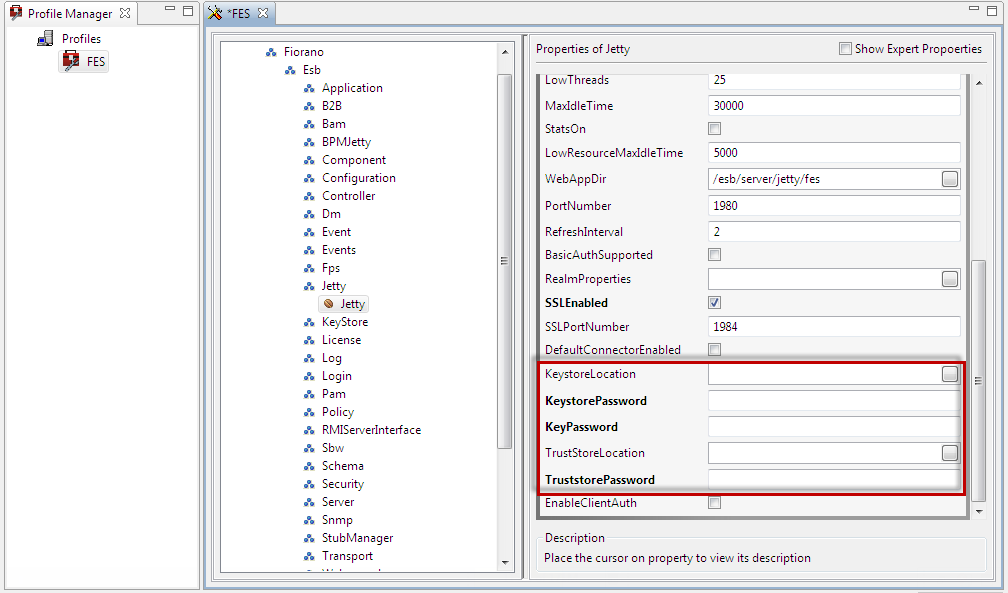The width and height of the screenshot is (1008, 593).
Task: Click the tree panel scroll up arrow
Action: (505, 52)
